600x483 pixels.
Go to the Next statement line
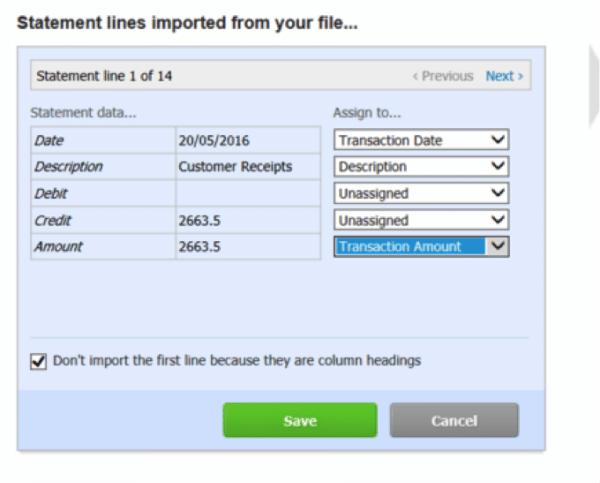click(x=503, y=76)
